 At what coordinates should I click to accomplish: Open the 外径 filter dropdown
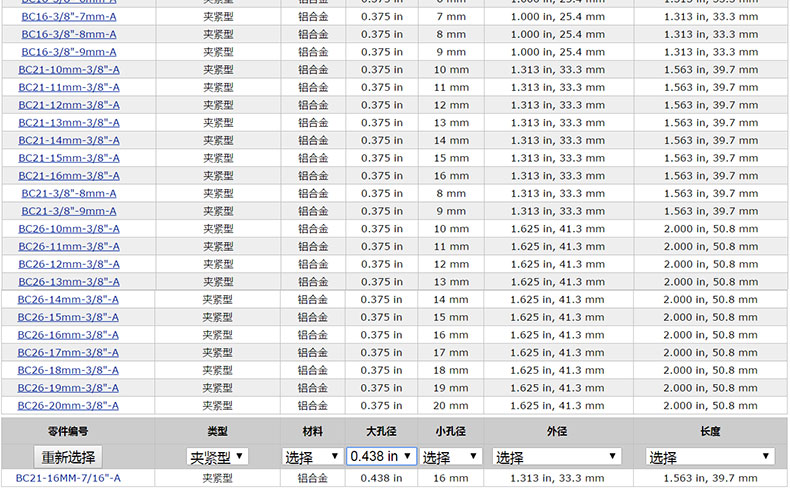pyautogui.click(x=557, y=457)
